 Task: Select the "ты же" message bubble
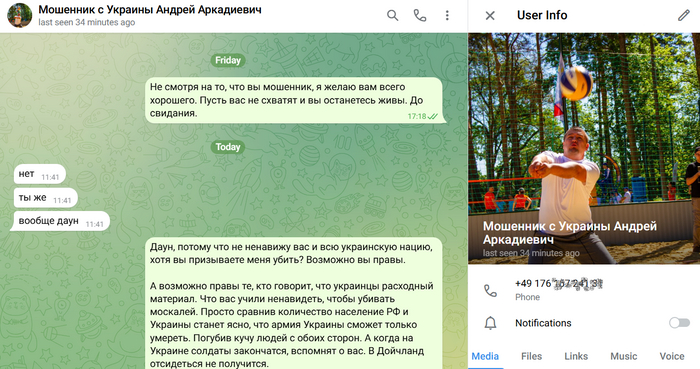click(46, 198)
